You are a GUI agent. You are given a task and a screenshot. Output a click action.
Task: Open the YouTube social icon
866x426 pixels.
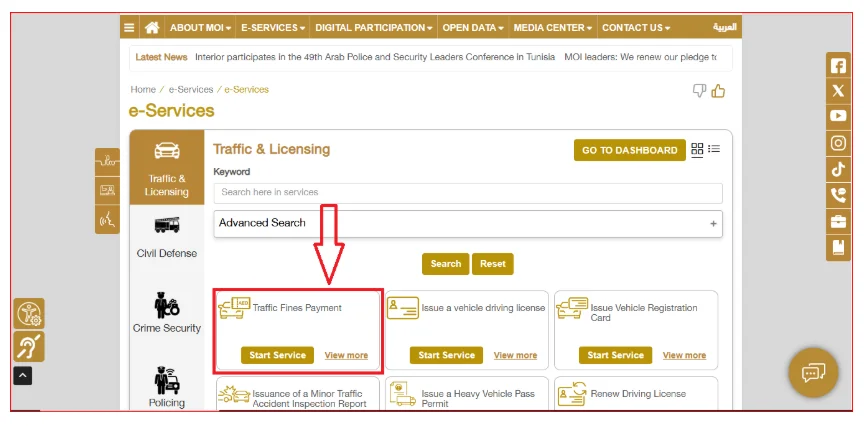tap(838, 117)
